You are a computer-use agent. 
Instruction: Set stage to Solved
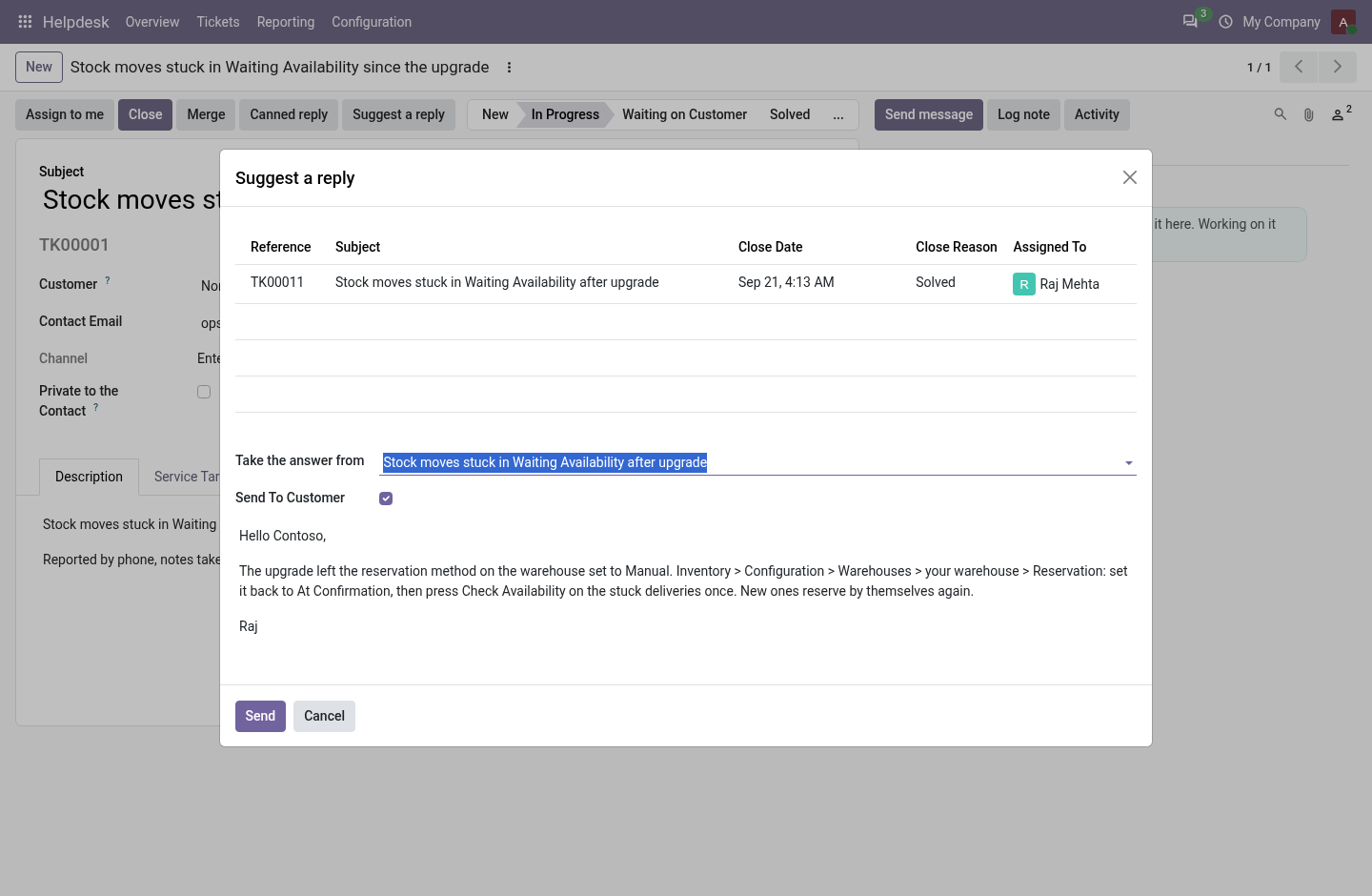(790, 114)
